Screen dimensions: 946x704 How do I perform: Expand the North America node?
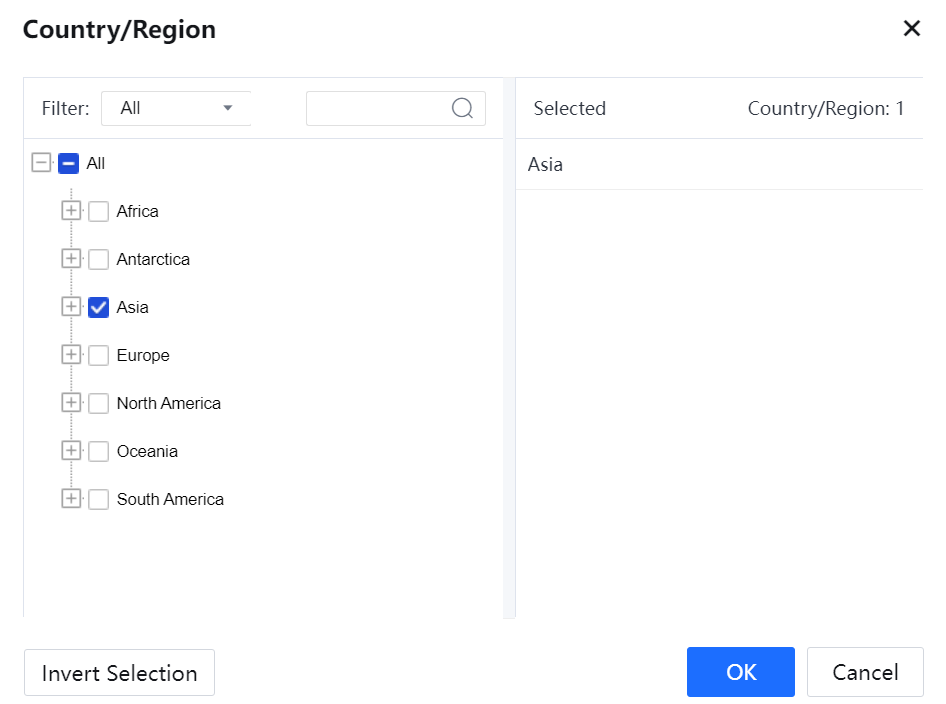[x=71, y=403]
